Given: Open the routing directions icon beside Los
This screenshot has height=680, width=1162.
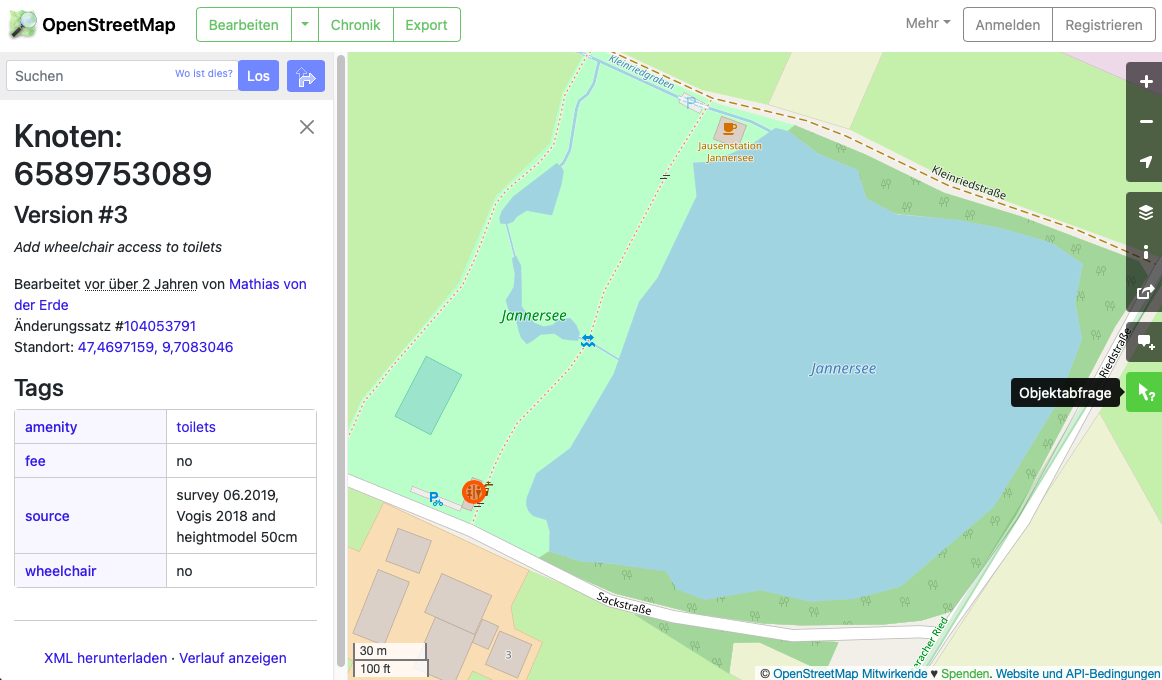Looking at the screenshot, I should [x=306, y=76].
